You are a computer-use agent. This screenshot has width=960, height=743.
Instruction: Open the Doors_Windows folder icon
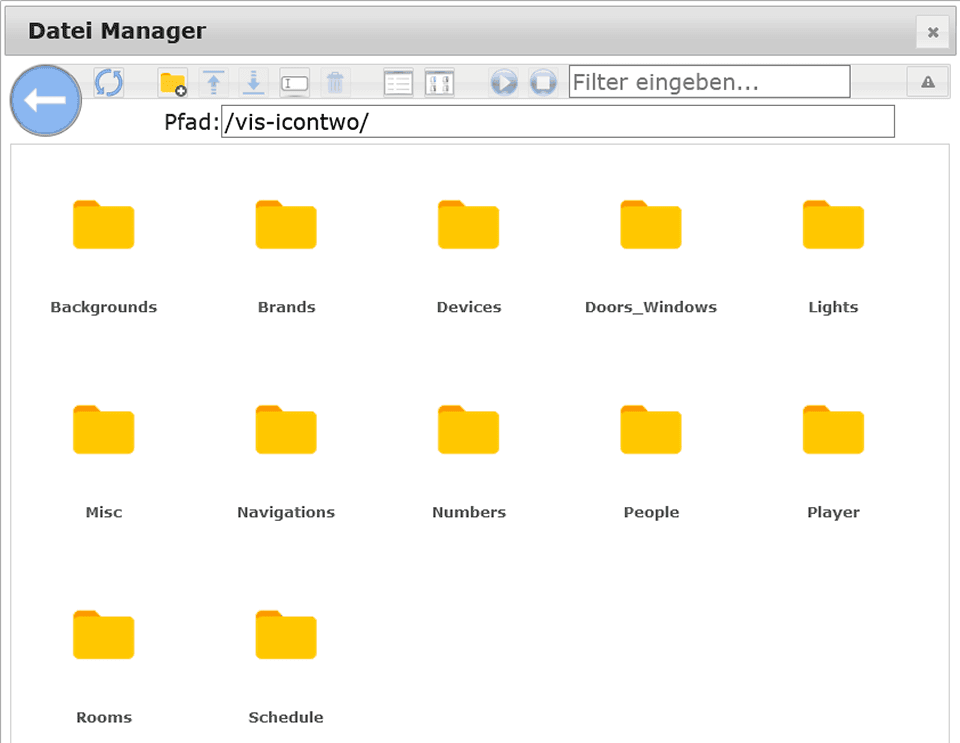(x=651, y=225)
